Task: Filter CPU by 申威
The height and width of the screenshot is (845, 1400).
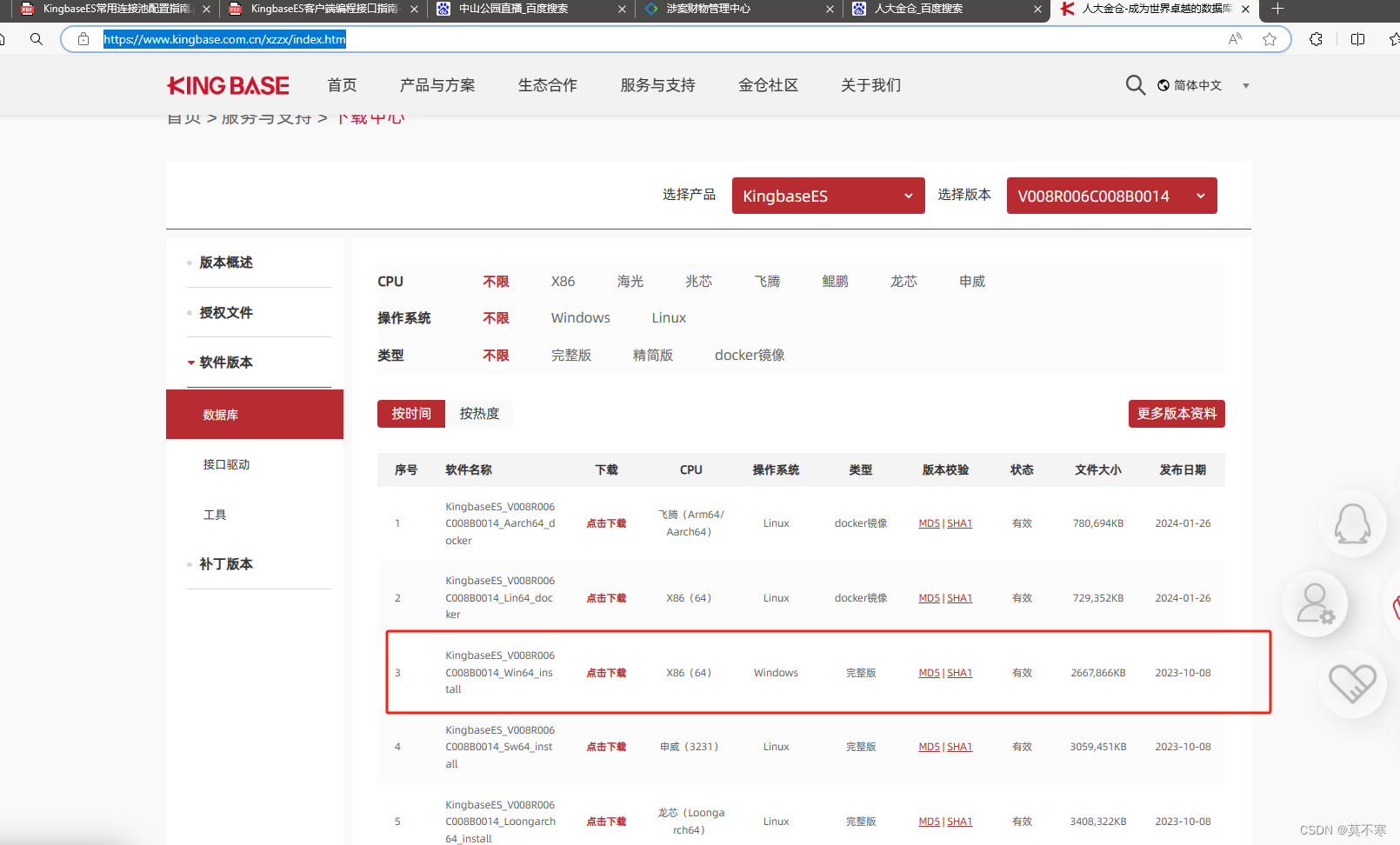Action: pos(972,282)
